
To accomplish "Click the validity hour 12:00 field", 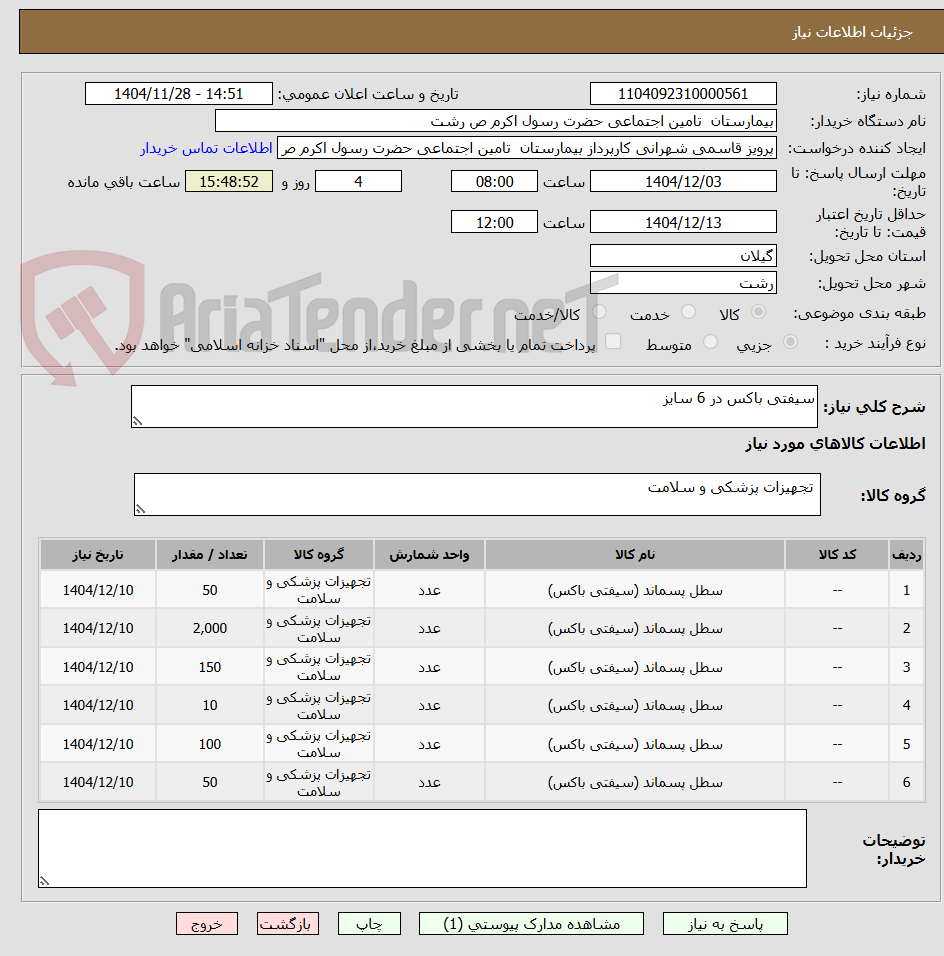I will [x=495, y=222].
